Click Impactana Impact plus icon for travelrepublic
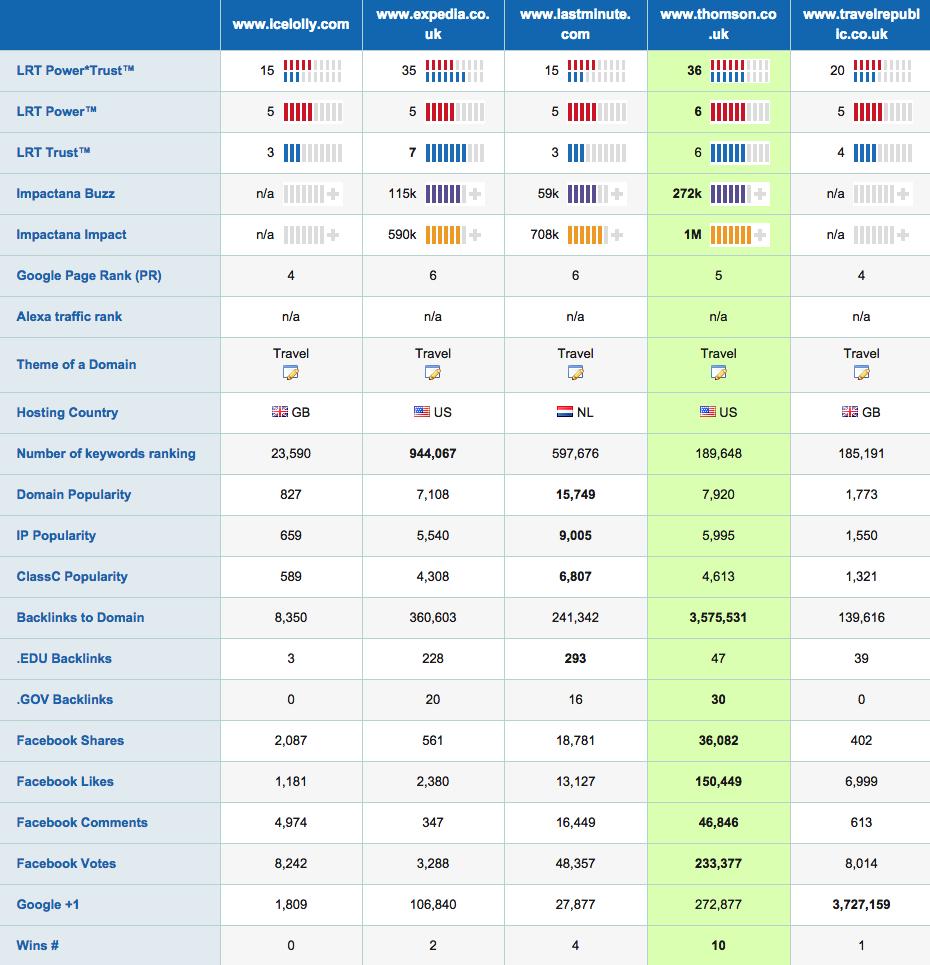 coord(903,234)
